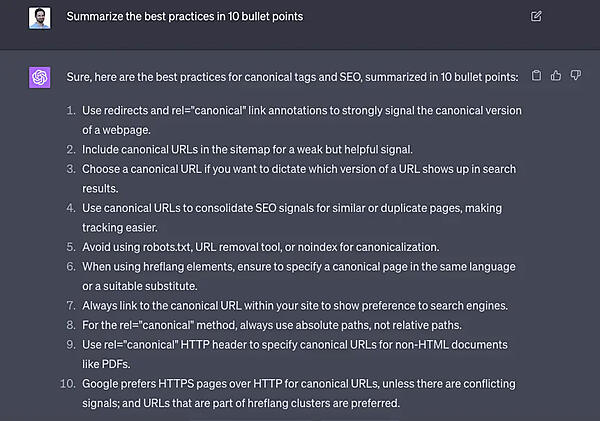600x421 pixels.
Task: Give the response a thumbs up
Action: pos(556,75)
